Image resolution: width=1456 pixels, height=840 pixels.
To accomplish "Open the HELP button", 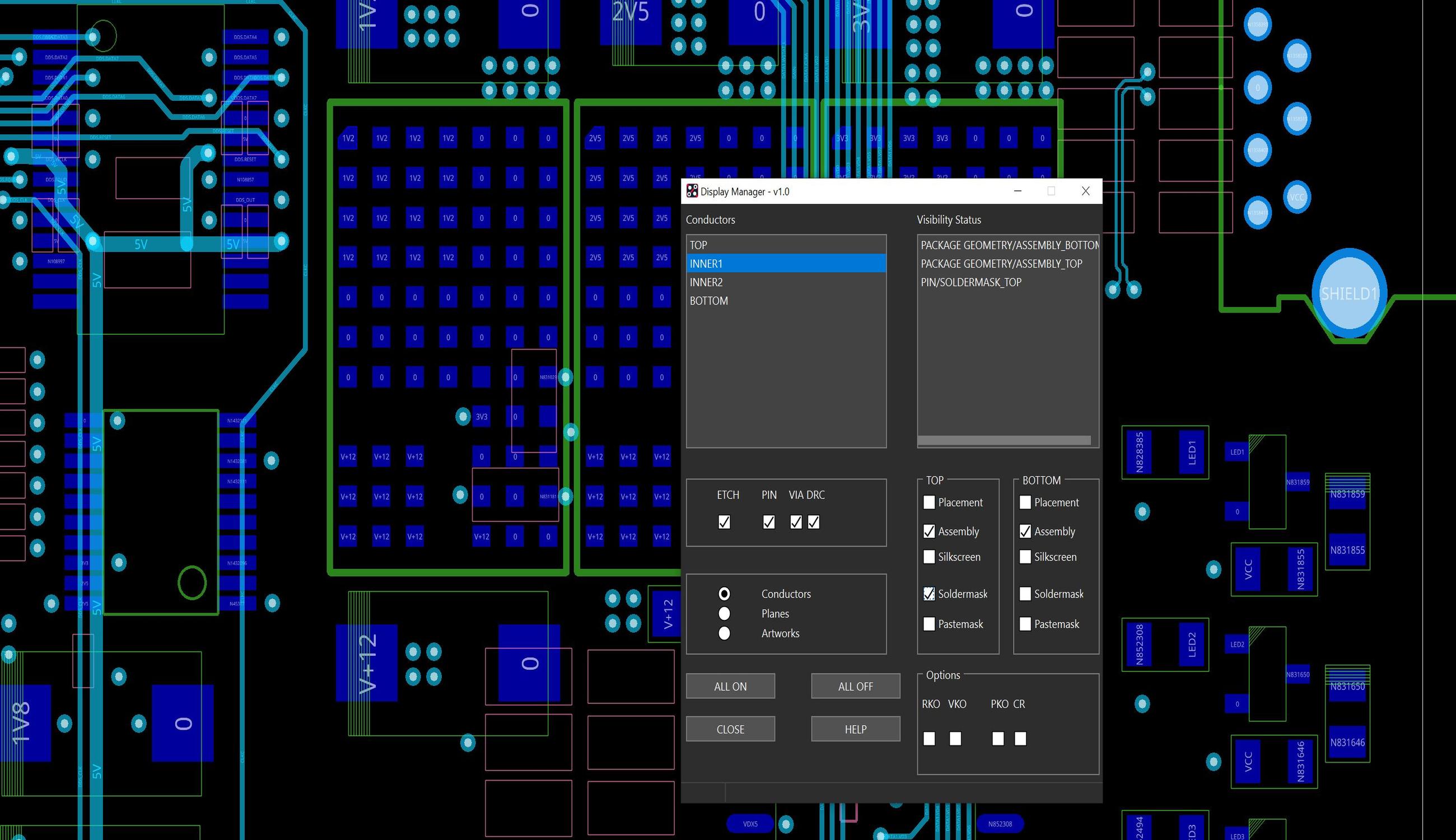I will 856,729.
